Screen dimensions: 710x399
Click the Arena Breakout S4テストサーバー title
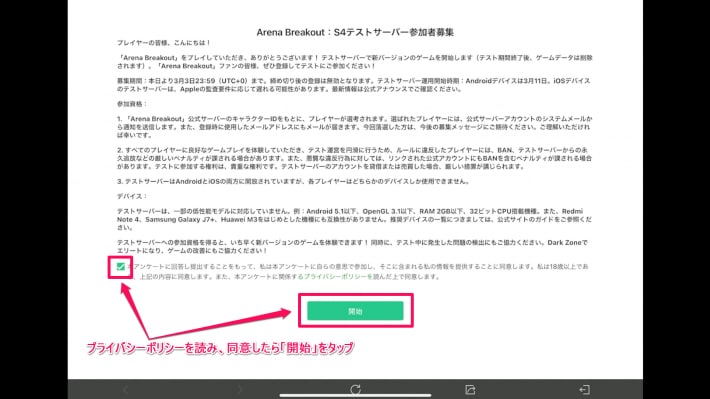point(355,32)
